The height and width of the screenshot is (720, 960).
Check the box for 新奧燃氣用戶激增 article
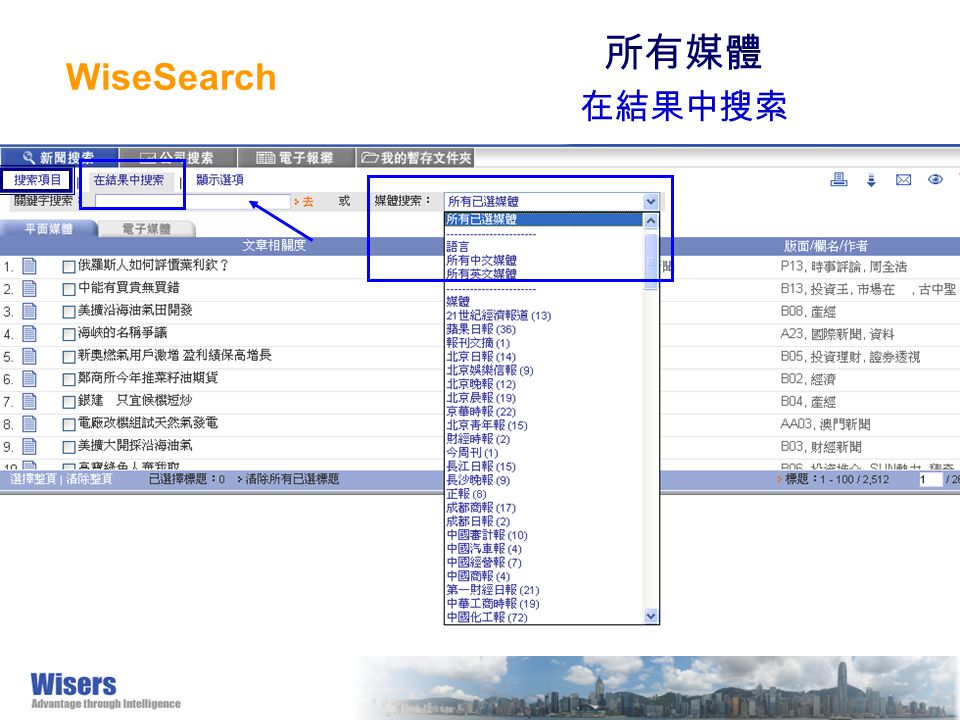pyautogui.click(x=69, y=358)
